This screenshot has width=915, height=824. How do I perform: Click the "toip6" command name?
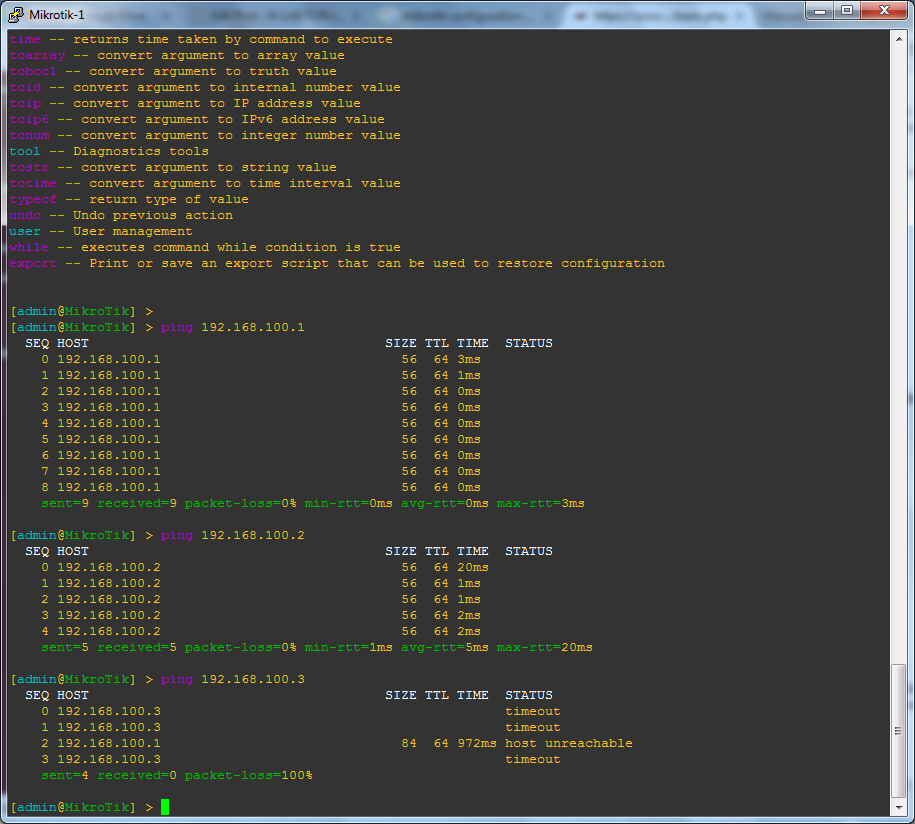tap(29, 120)
